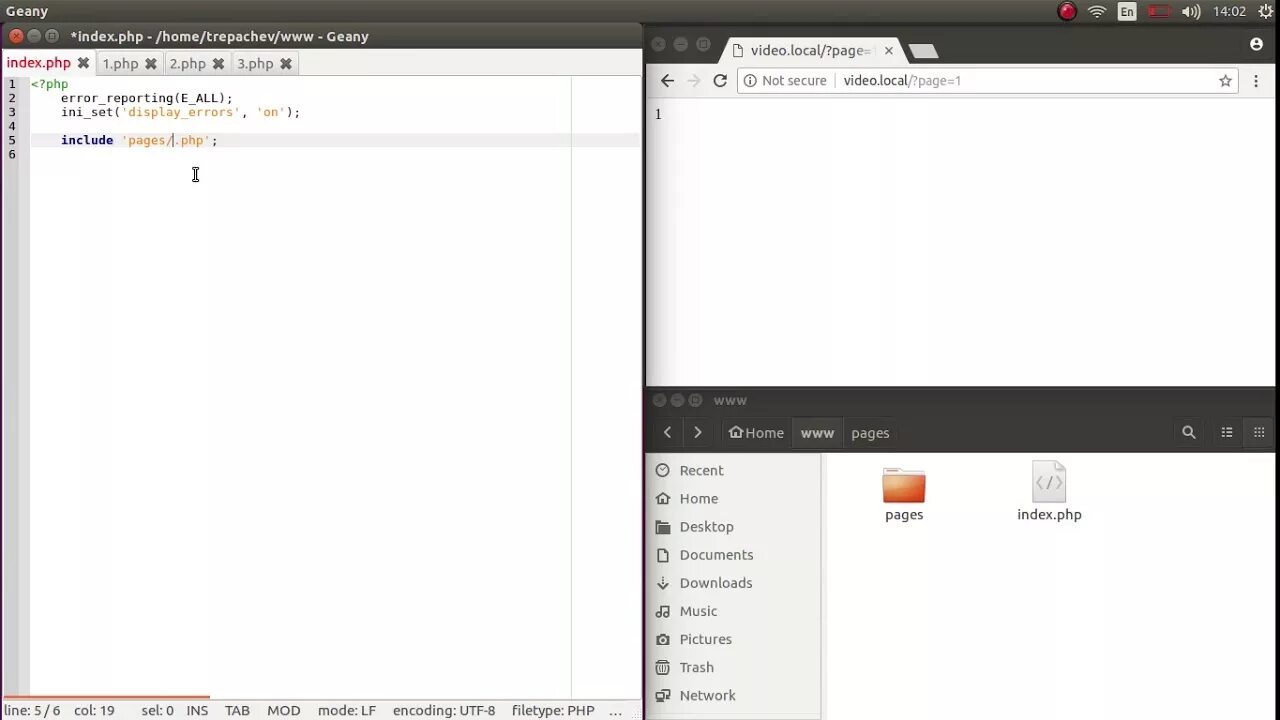Viewport: 1280px width, 720px height.
Task: Close the 2.php tab
Action: [x=218, y=63]
